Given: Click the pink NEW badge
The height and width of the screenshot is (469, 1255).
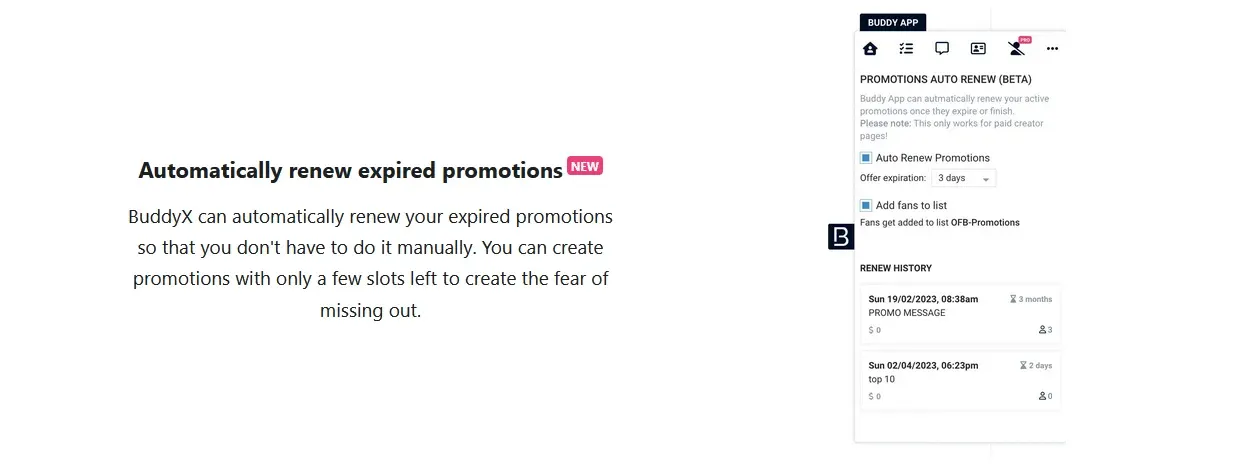Looking at the screenshot, I should pyautogui.click(x=585, y=166).
